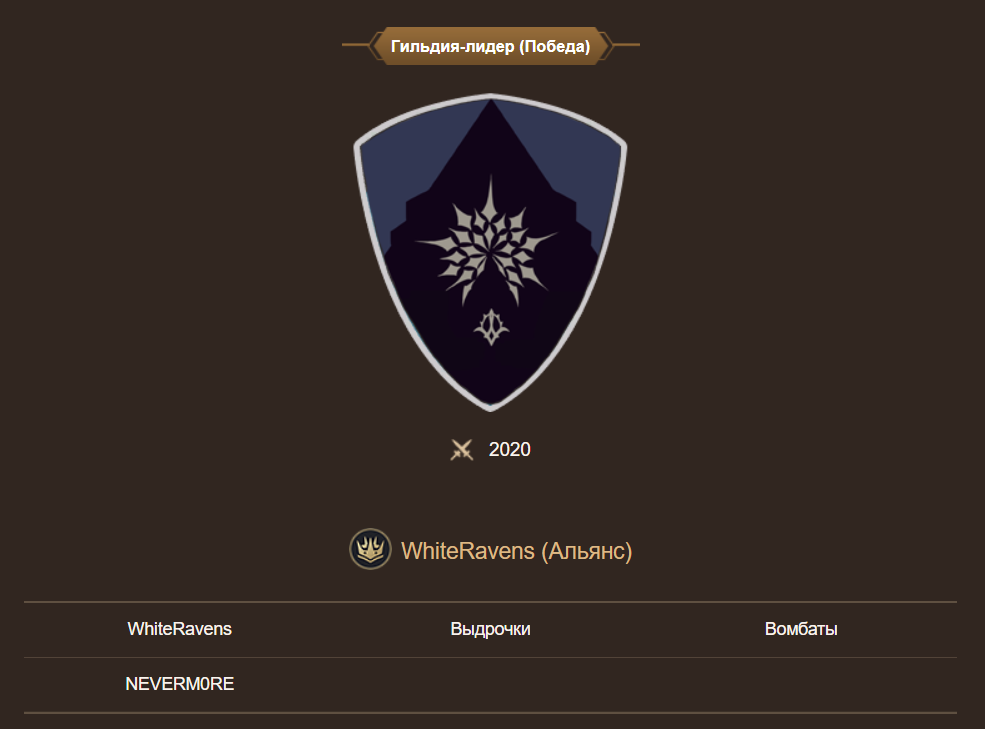Click the dark lower body of the shield
The width and height of the screenshot is (985, 729).
tap(491, 371)
